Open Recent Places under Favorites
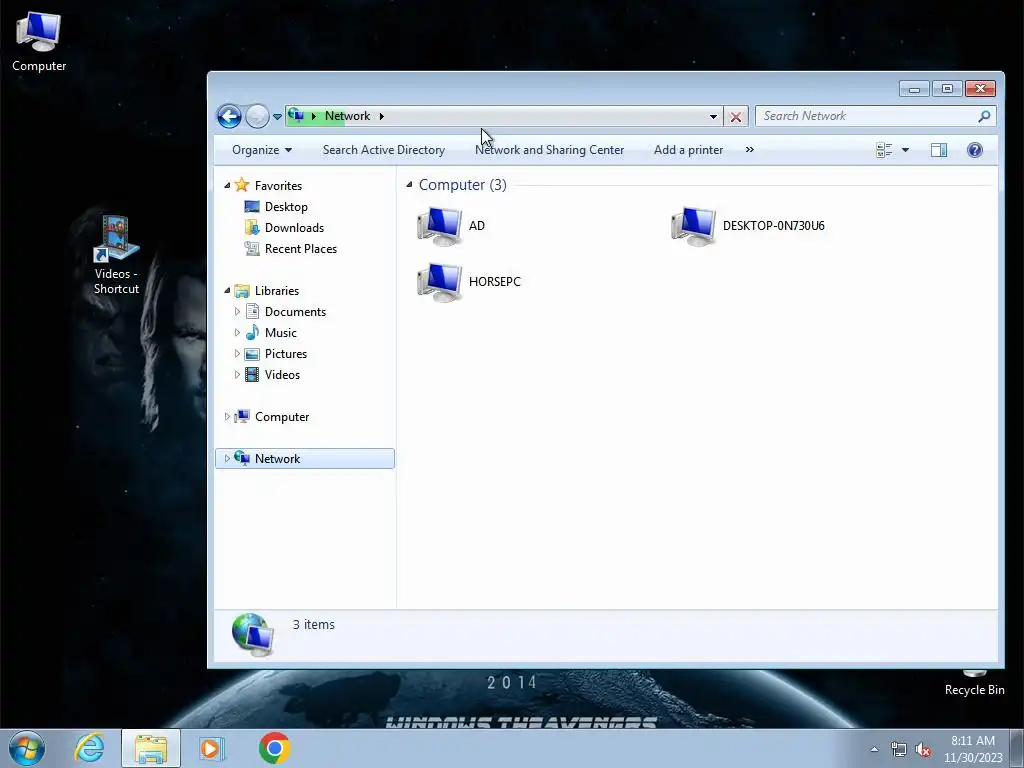Image resolution: width=1024 pixels, height=768 pixels. tap(300, 248)
